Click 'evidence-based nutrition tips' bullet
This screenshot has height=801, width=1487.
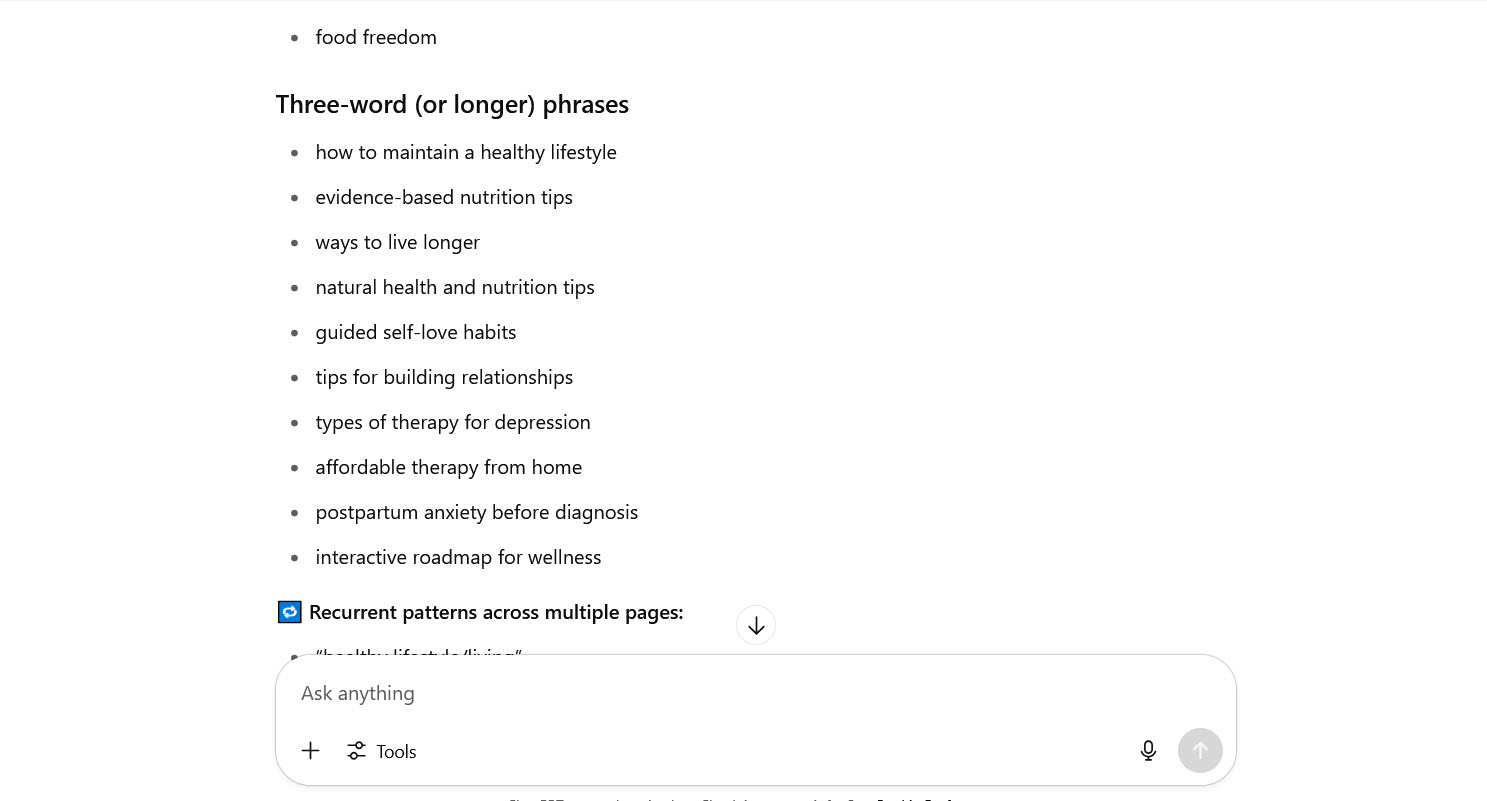point(444,198)
